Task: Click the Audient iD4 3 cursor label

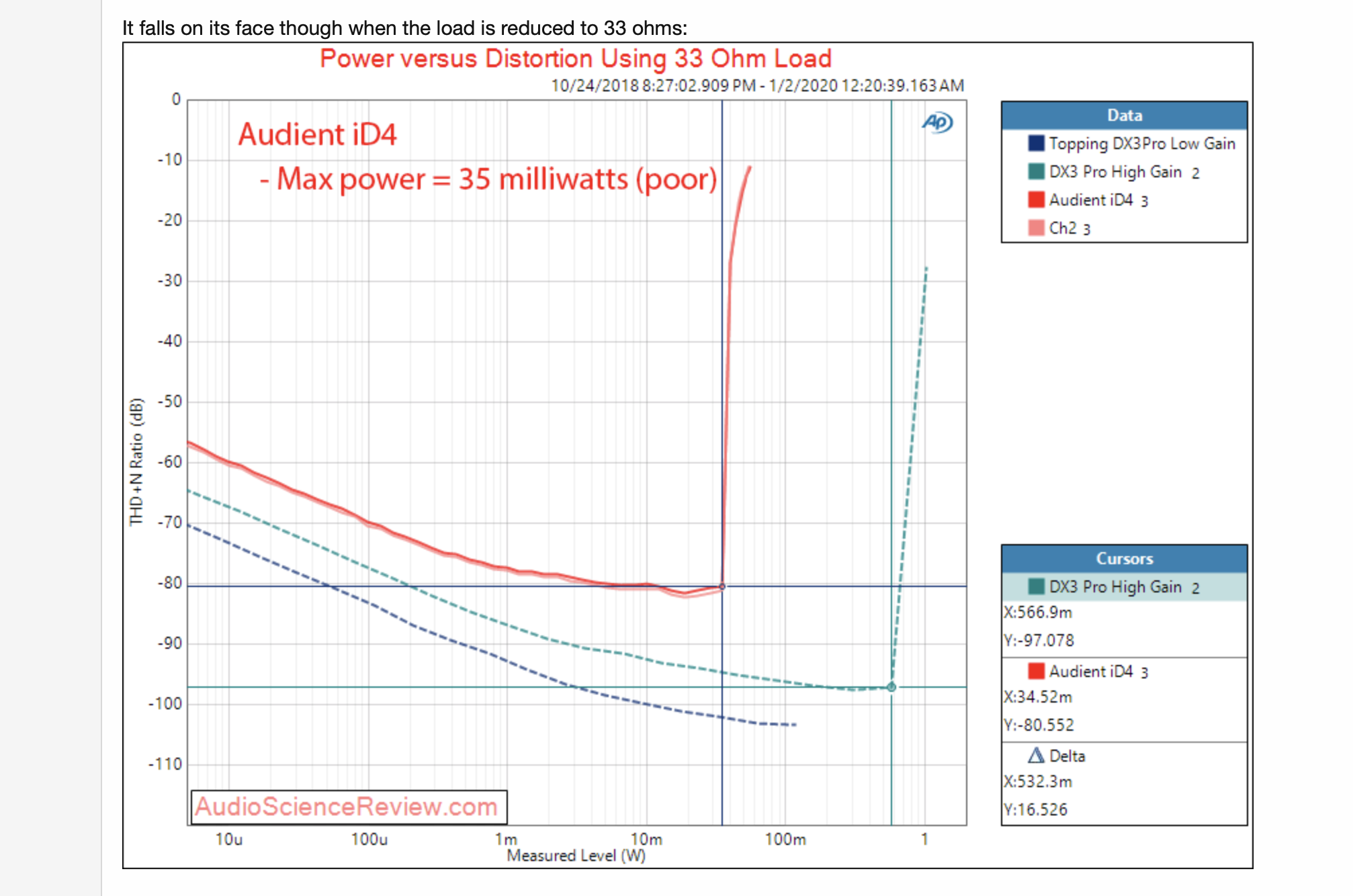Action: [x=1099, y=672]
